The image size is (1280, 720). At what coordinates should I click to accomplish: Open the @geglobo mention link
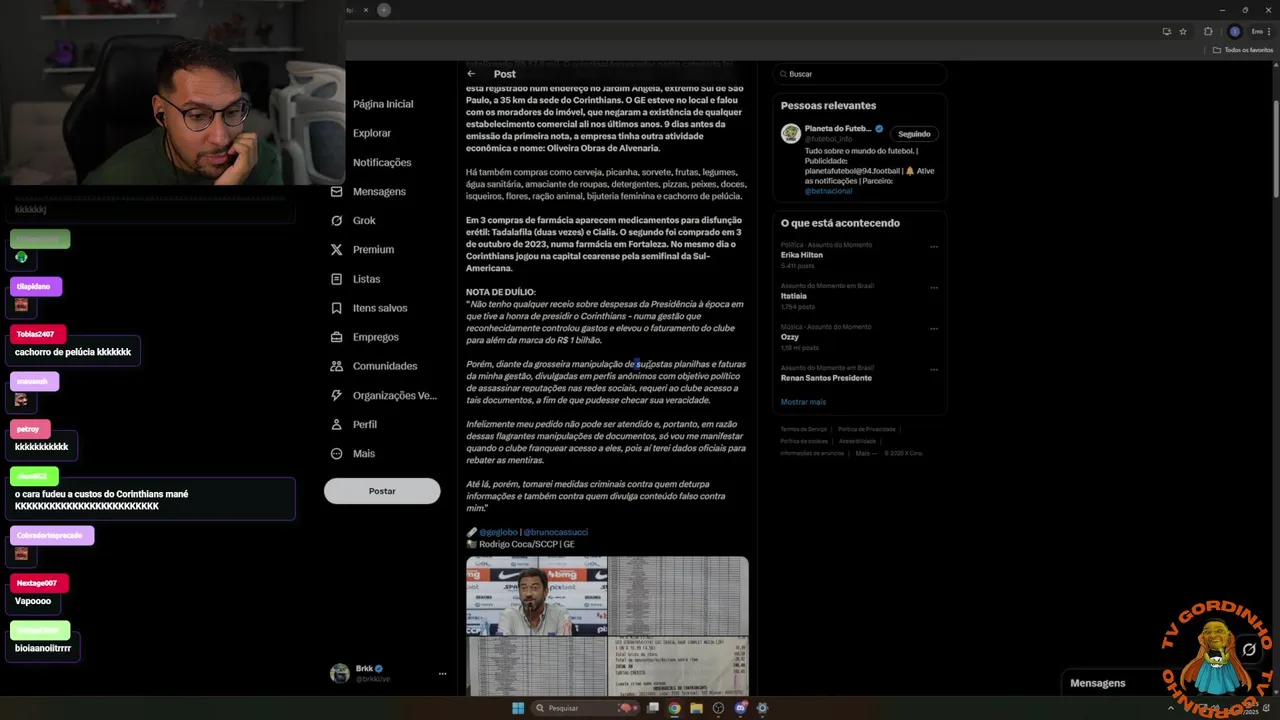pos(498,532)
